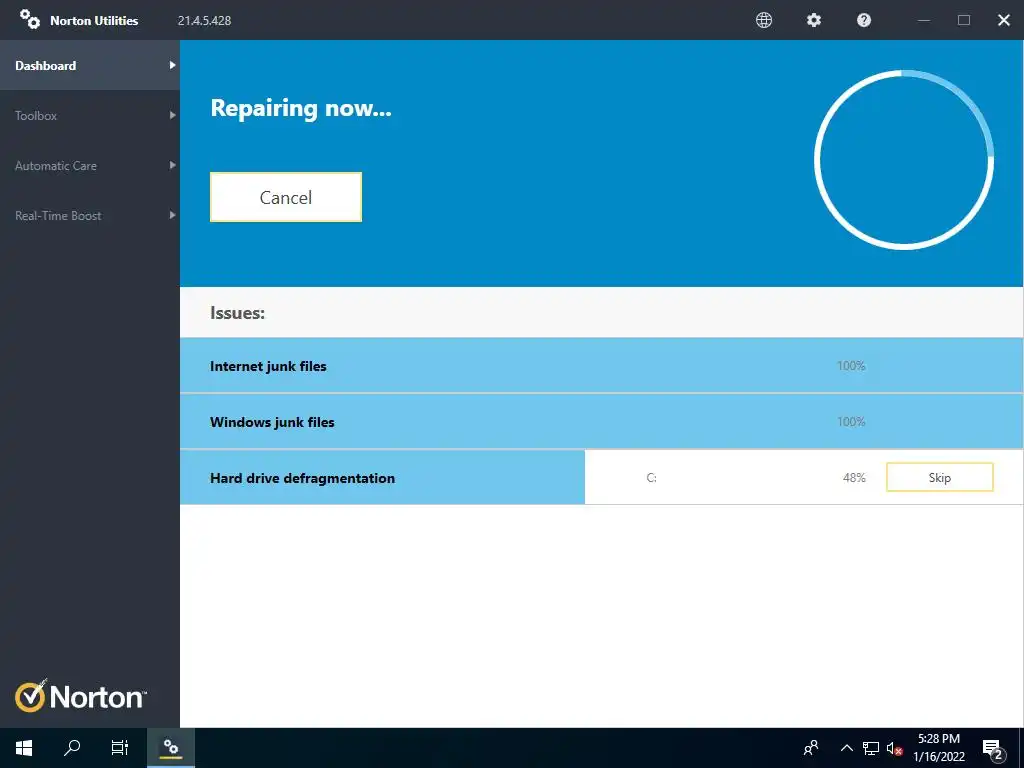Image resolution: width=1024 pixels, height=768 pixels.
Task: Select the Dashboard menu item
Action: 89,65
